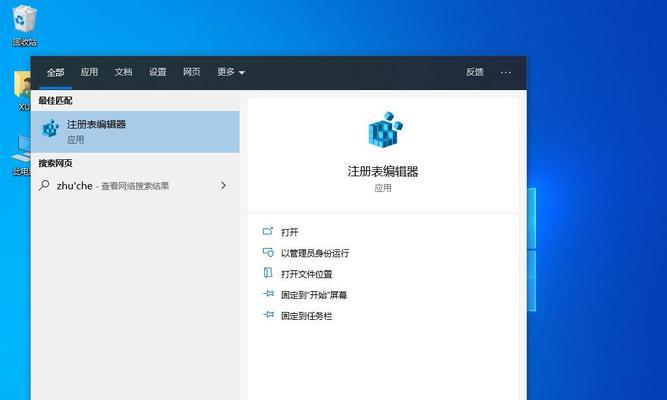Click the magnifier icon beside zhu'che
Viewport: 667px width, 400px height.
[x=44, y=185]
